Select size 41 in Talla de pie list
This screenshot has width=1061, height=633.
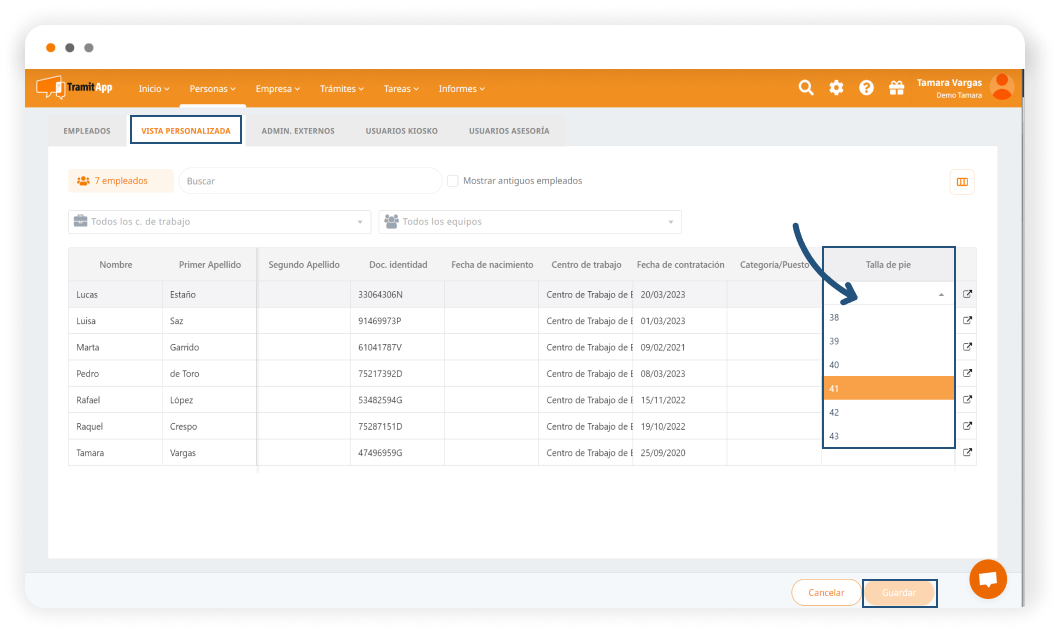click(x=888, y=388)
